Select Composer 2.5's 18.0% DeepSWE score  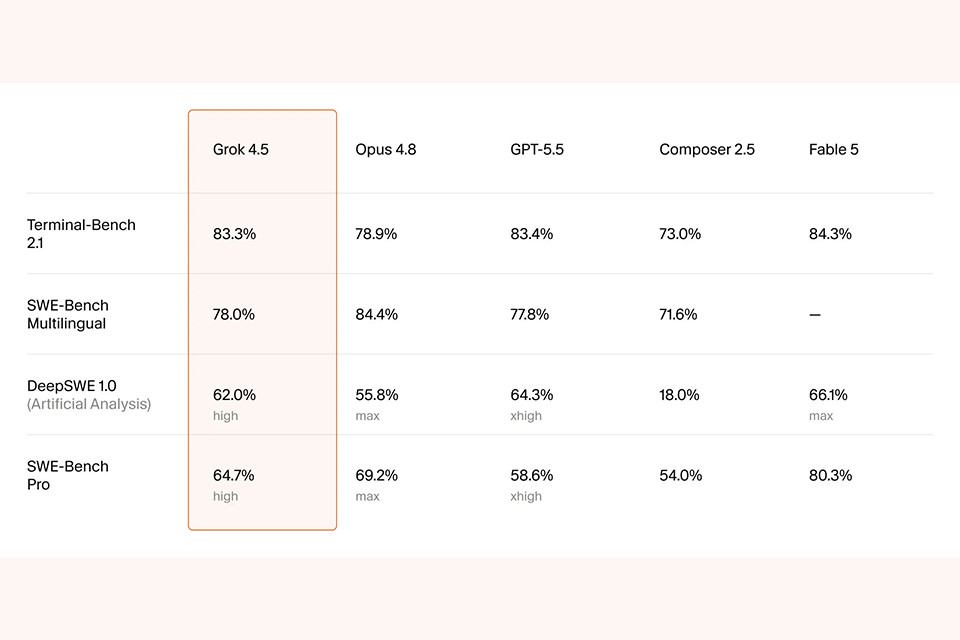pos(679,395)
